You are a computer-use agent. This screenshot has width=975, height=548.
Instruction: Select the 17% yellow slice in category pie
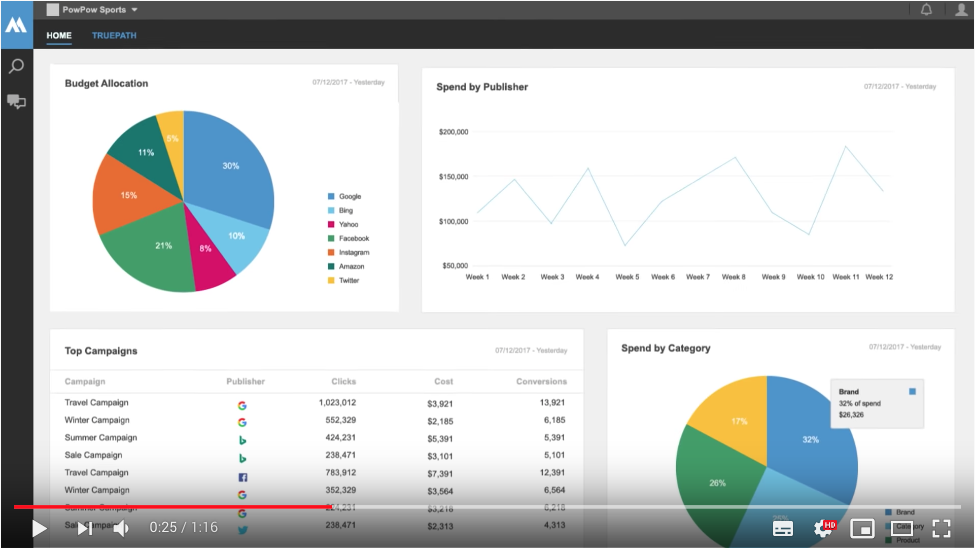point(738,421)
